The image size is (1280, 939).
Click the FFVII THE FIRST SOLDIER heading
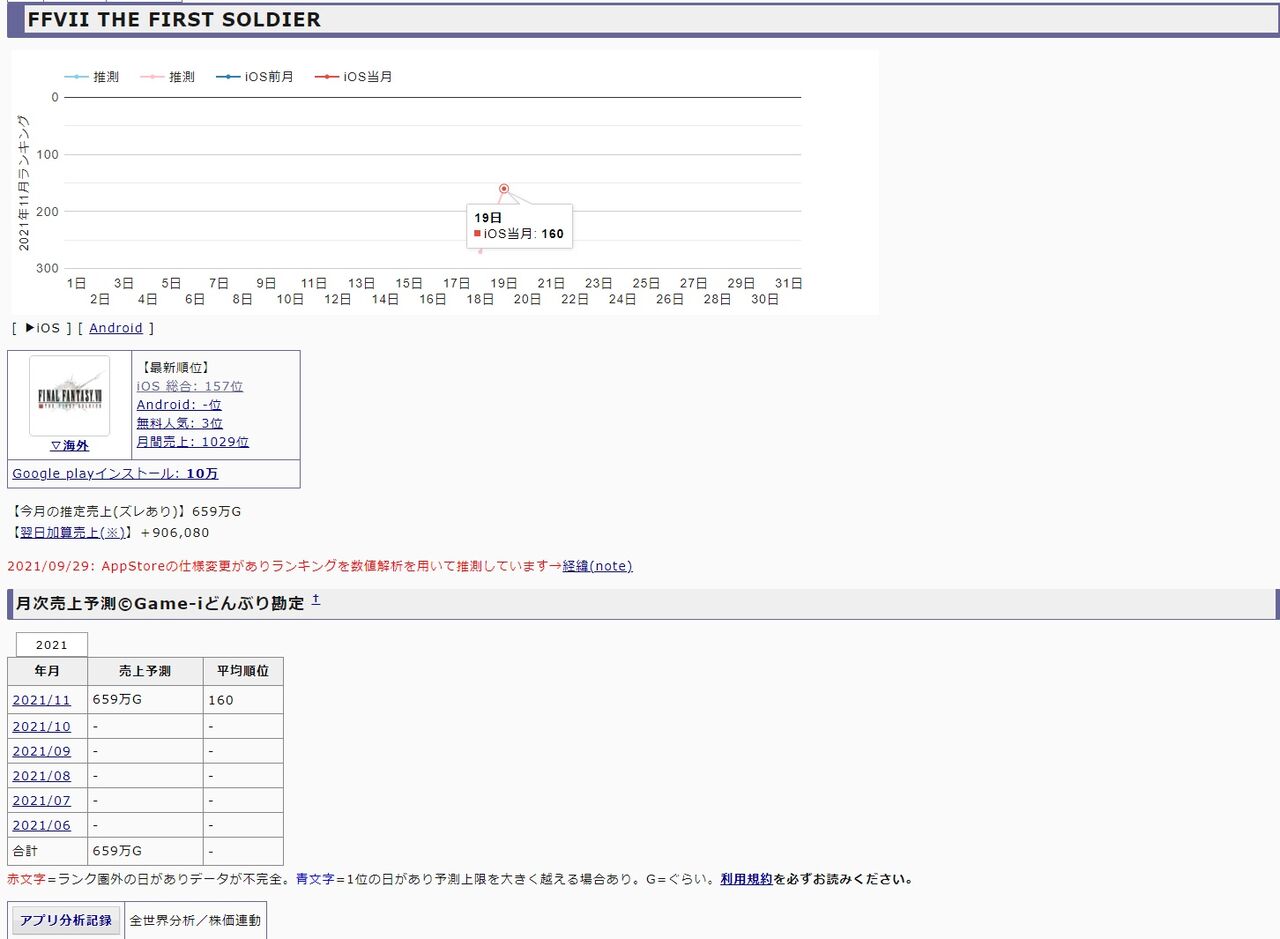tap(174, 20)
